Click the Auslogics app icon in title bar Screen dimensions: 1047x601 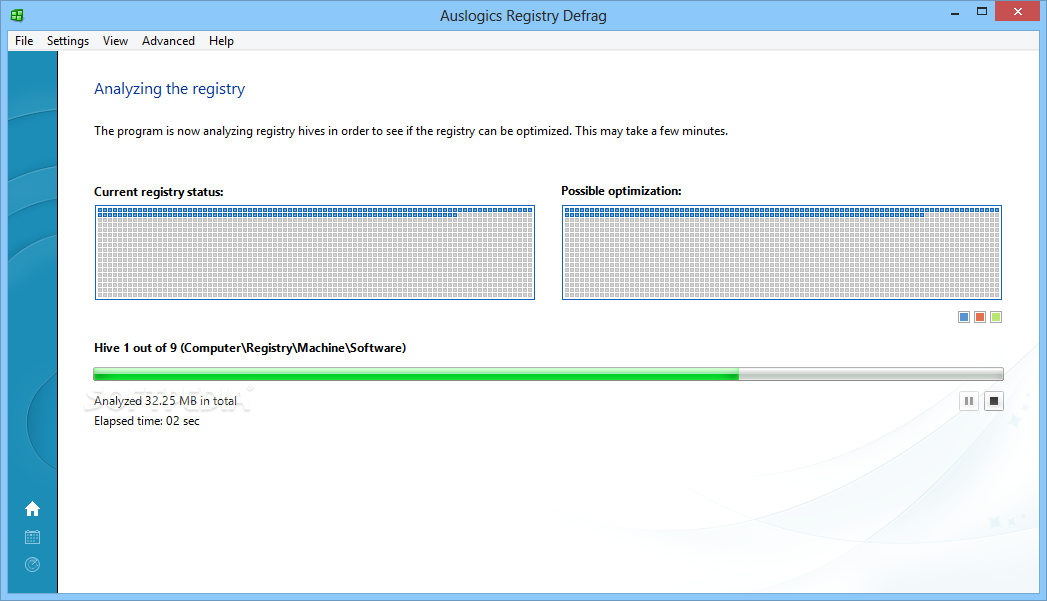point(17,15)
